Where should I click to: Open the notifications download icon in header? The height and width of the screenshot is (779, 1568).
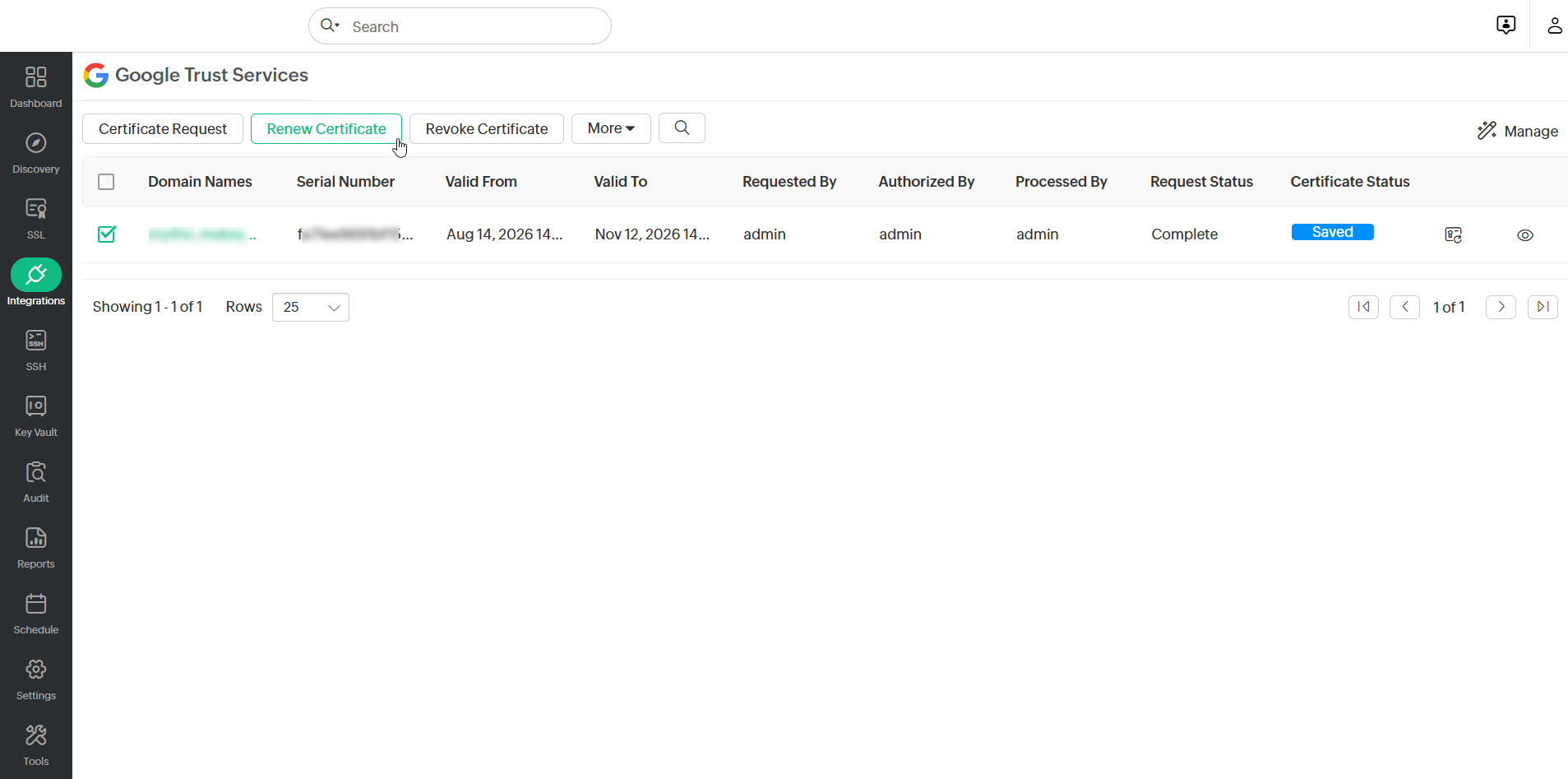[x=1506, y=26]
